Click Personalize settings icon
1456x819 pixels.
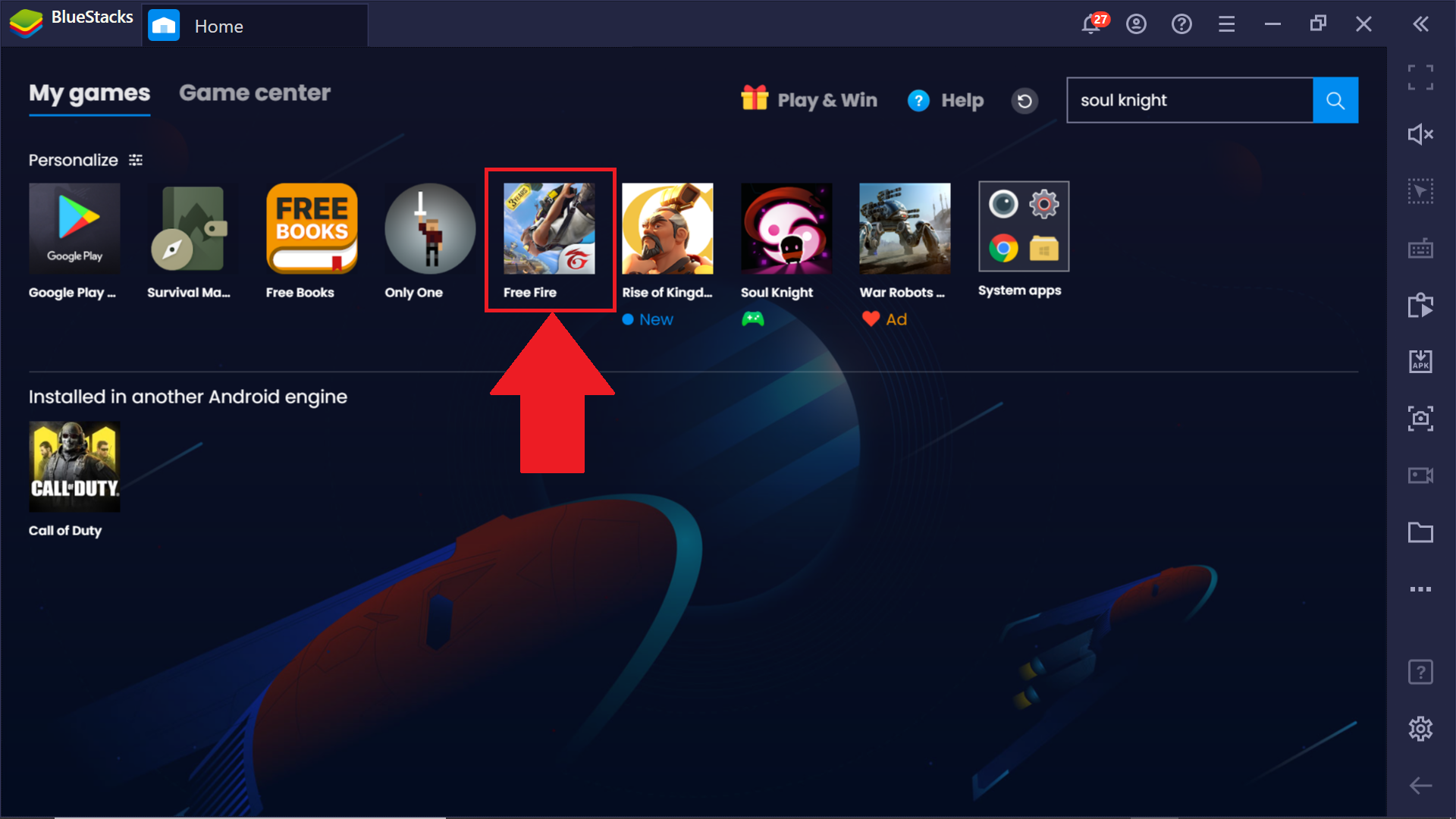(137, 159)
